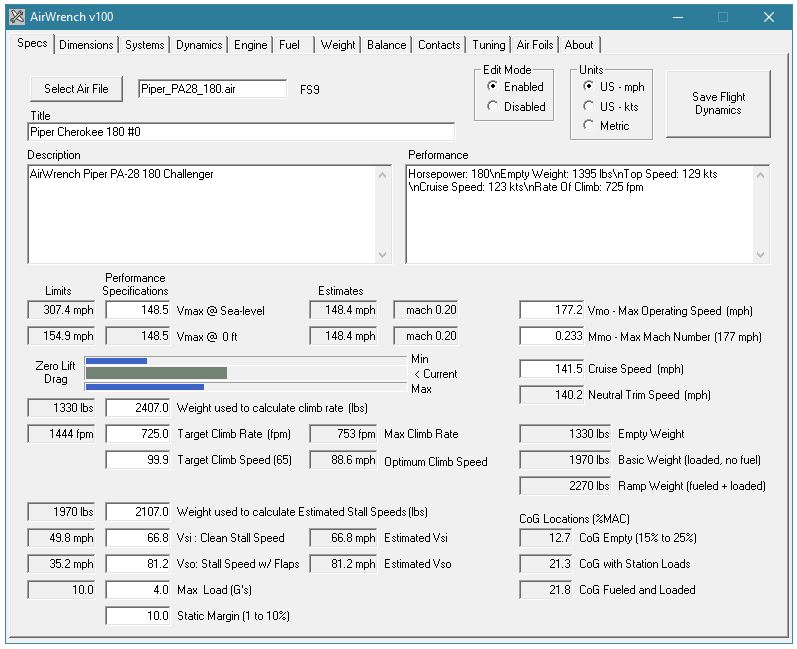Switch to the Specs tab
The image size is (797, 649).
(x=32, y=43)
